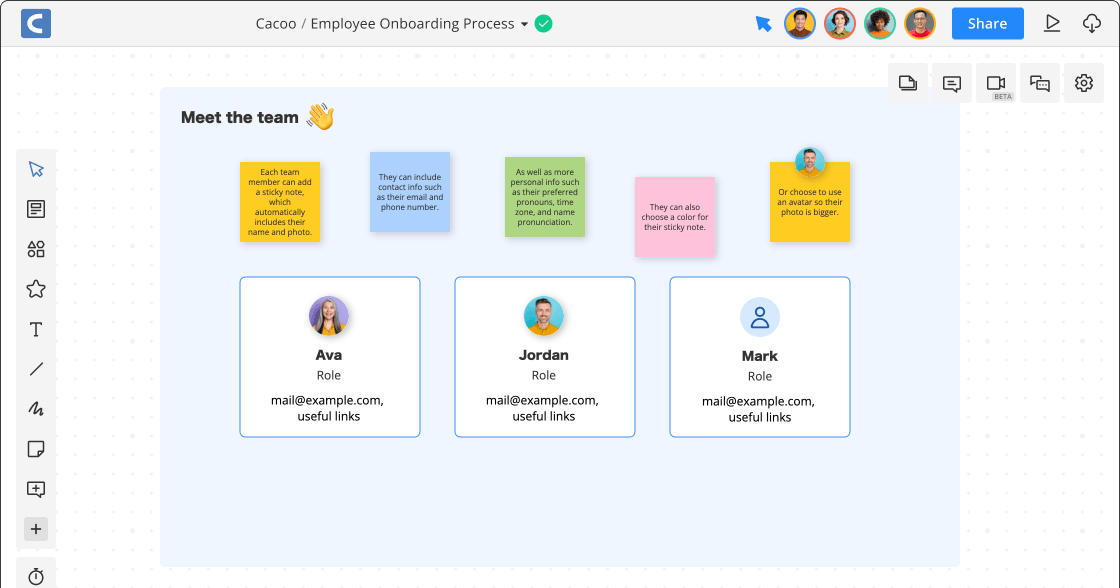This screenshot has width=1120, height=588.
Task: Open the diagram settings gear
Action: [1084, 83]
